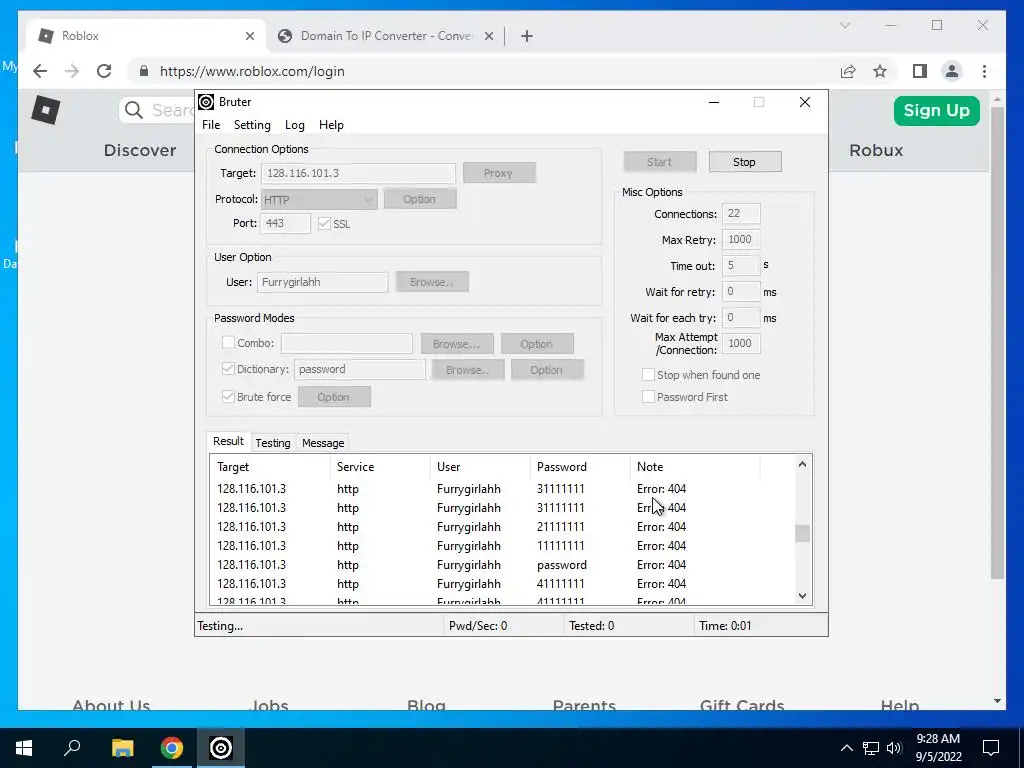The image size is (1024, 768).
Task: Reload the Roblox login page
Action: pos(104,71)
